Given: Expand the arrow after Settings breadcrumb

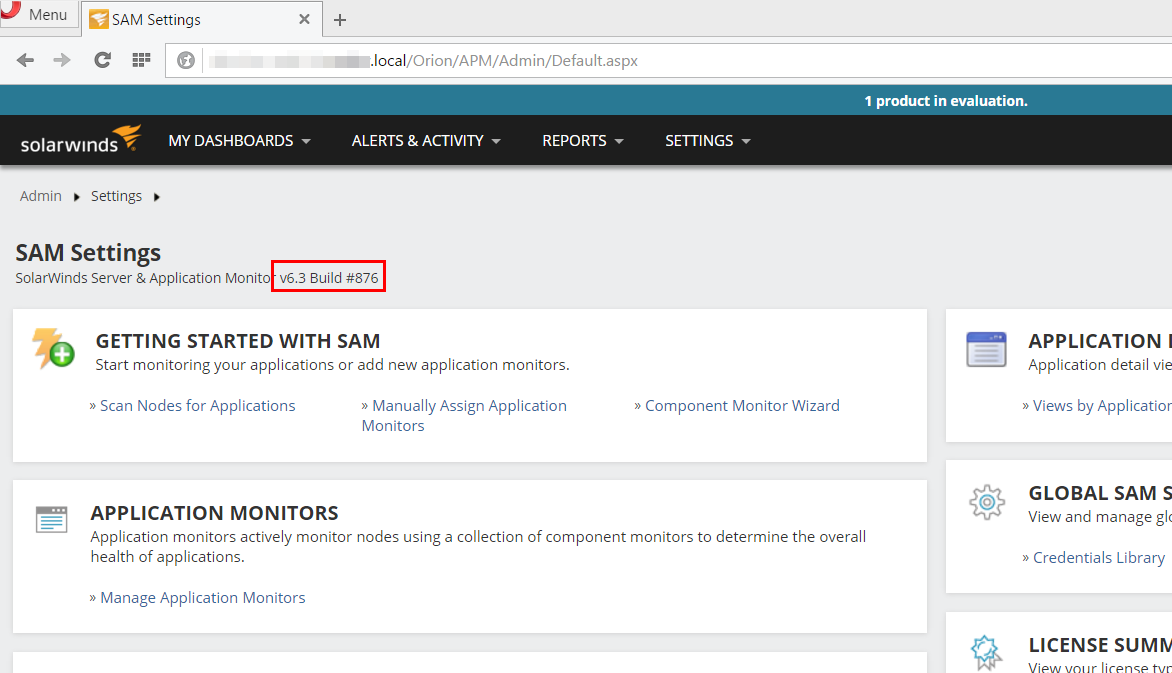Looking at the screenshot, I should click(x=156, y=197).
